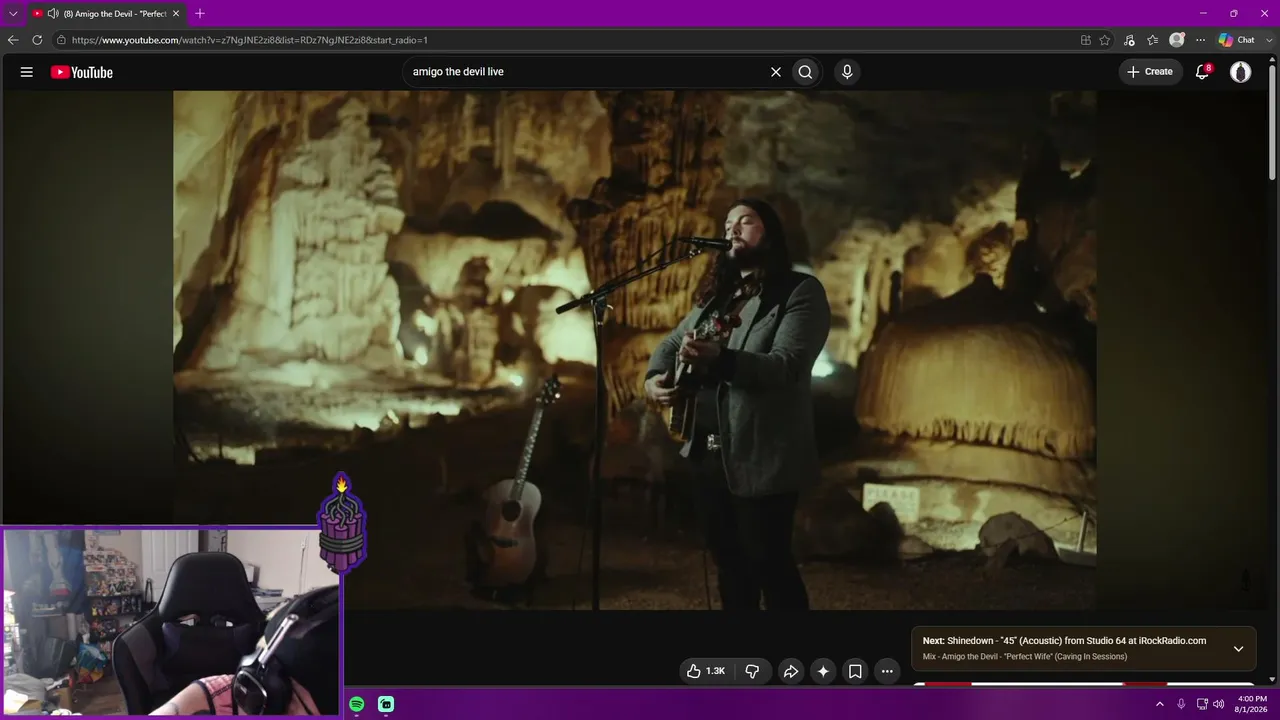Go back to the previous page
Image resolution: width=1280 pixels, height=720 pixels.
tap(13, 40)
